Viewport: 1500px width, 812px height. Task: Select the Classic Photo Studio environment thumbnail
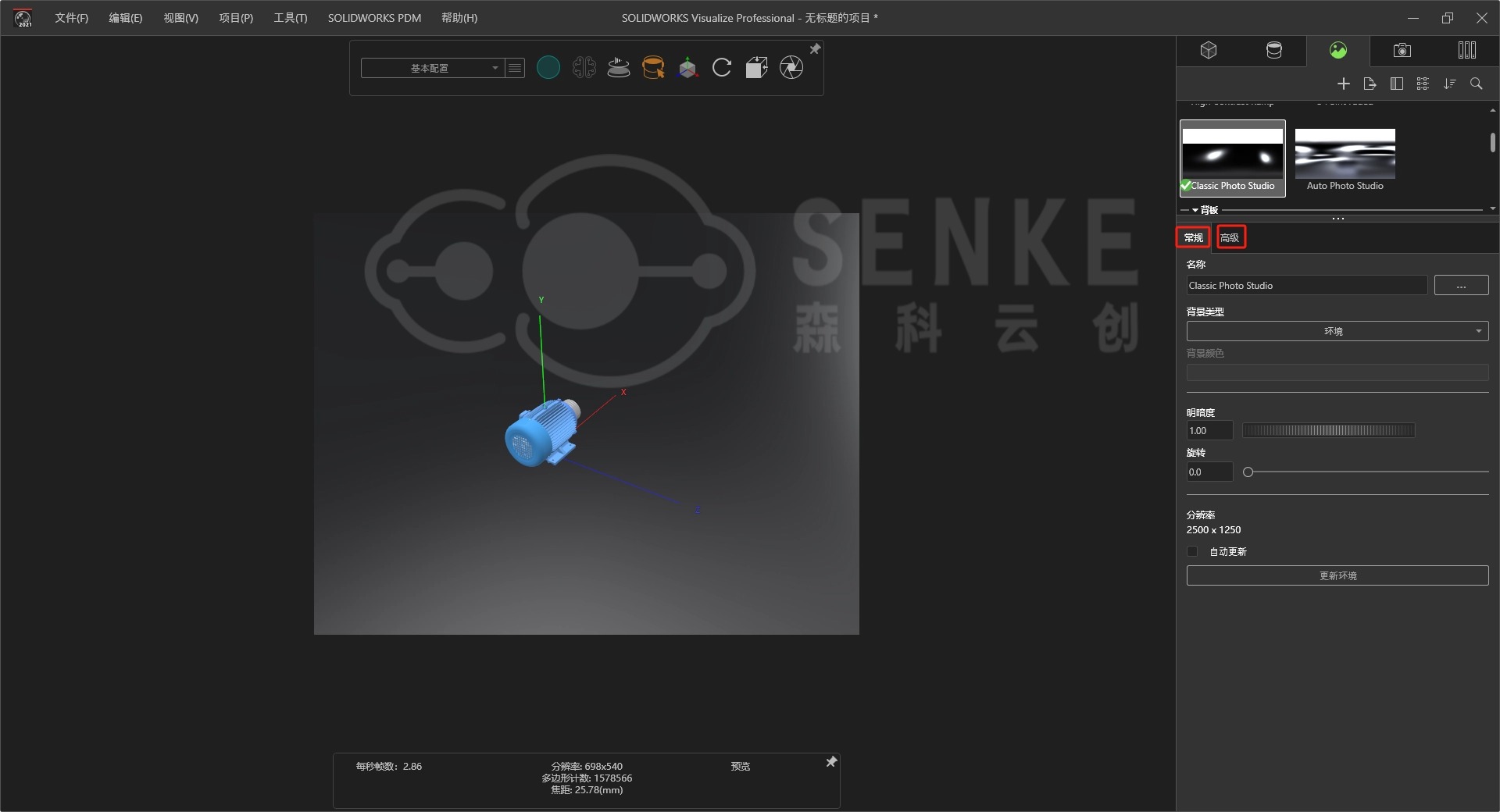[x=1232, y=158]
